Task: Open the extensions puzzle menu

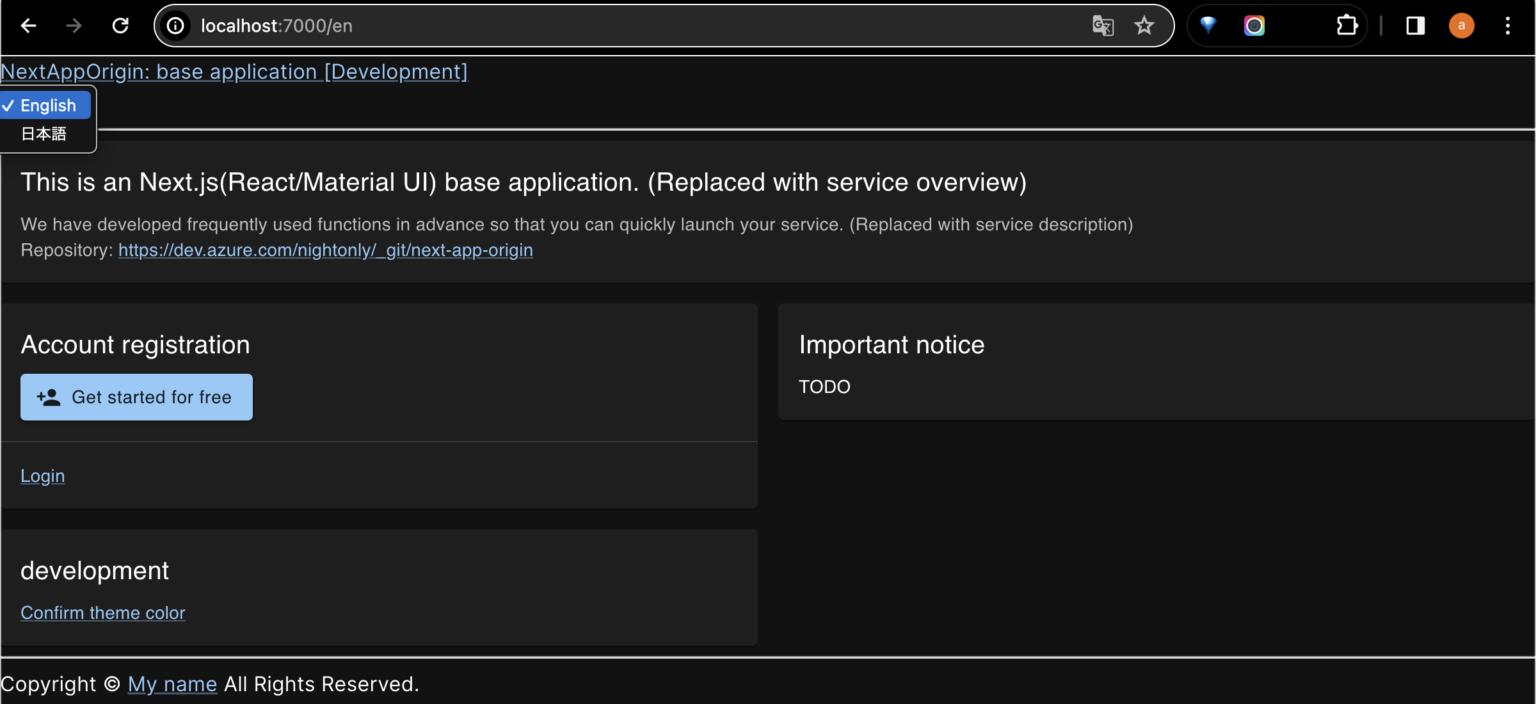Action: pos(1347,26)
